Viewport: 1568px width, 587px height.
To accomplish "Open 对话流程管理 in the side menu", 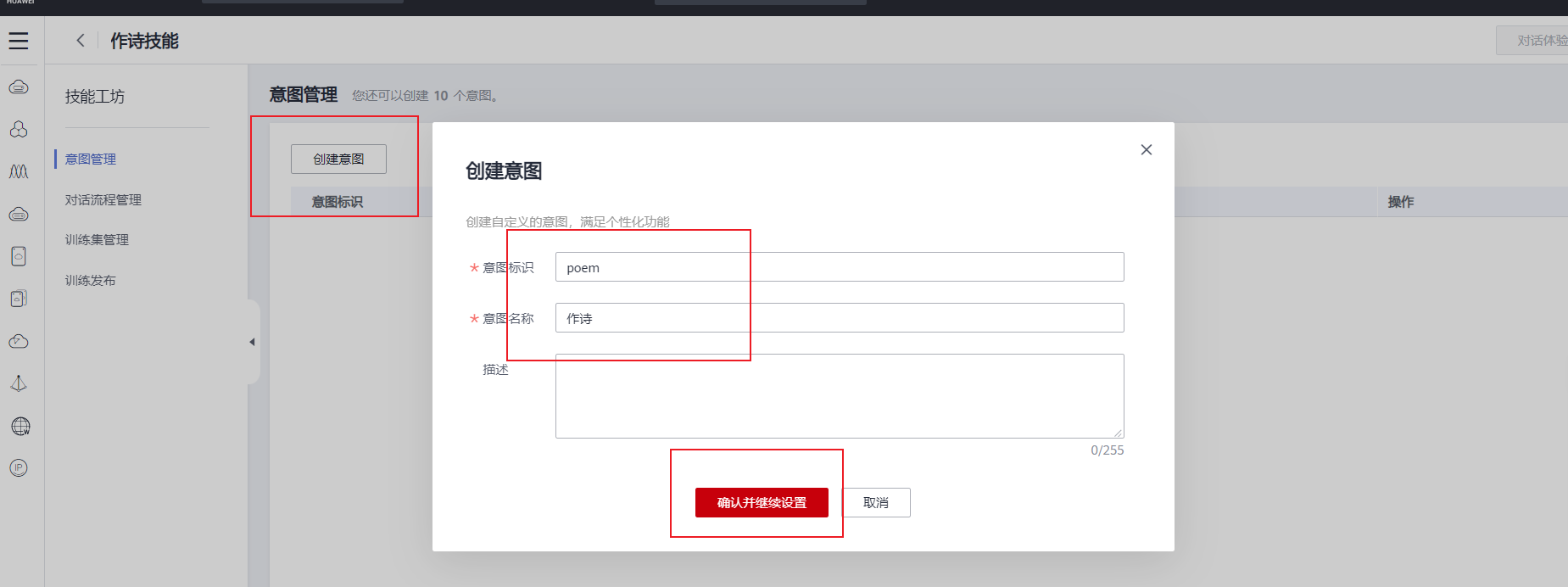I will click(103, 199).
